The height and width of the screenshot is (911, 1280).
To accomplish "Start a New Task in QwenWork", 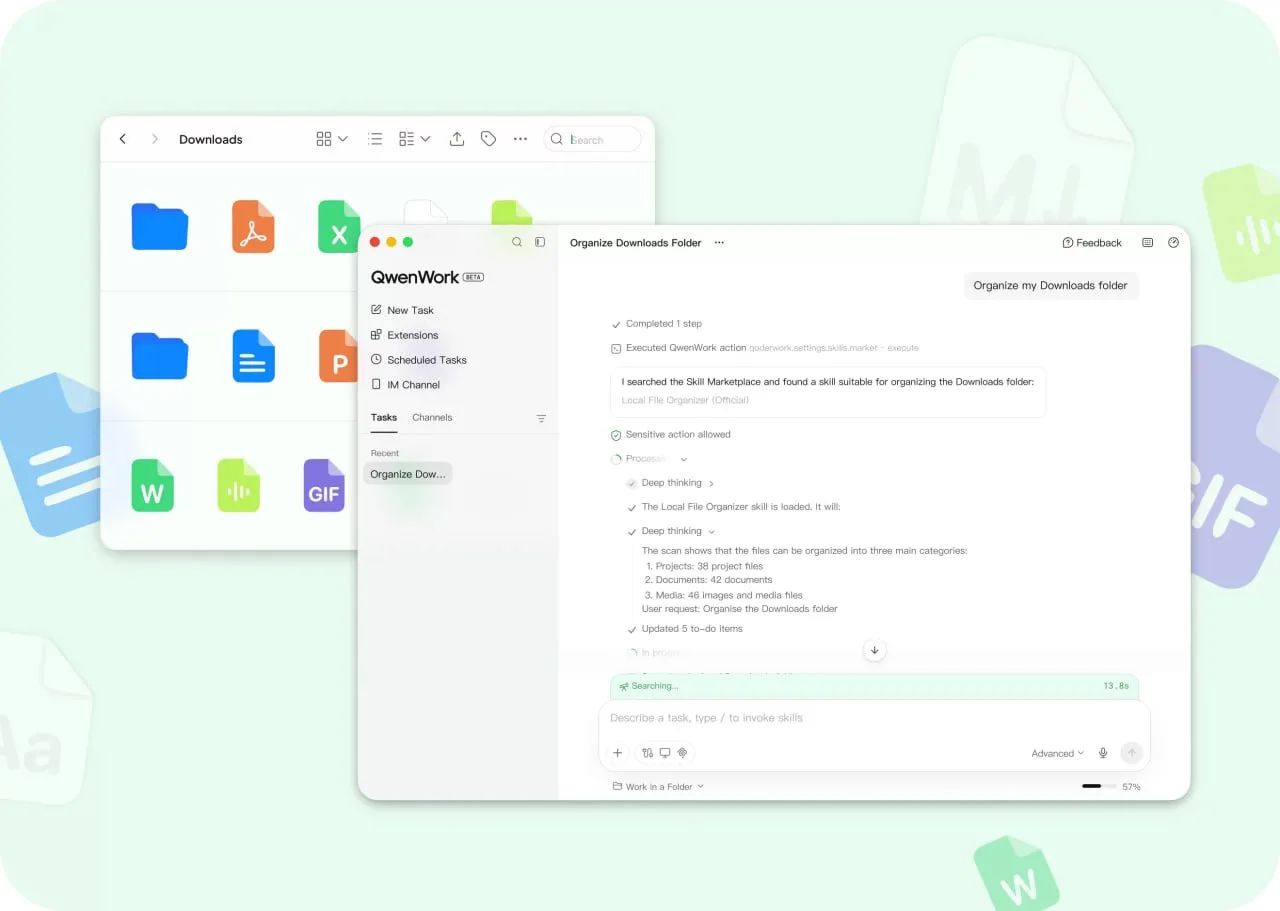I will pyautogui.click(x=402, y=310).
